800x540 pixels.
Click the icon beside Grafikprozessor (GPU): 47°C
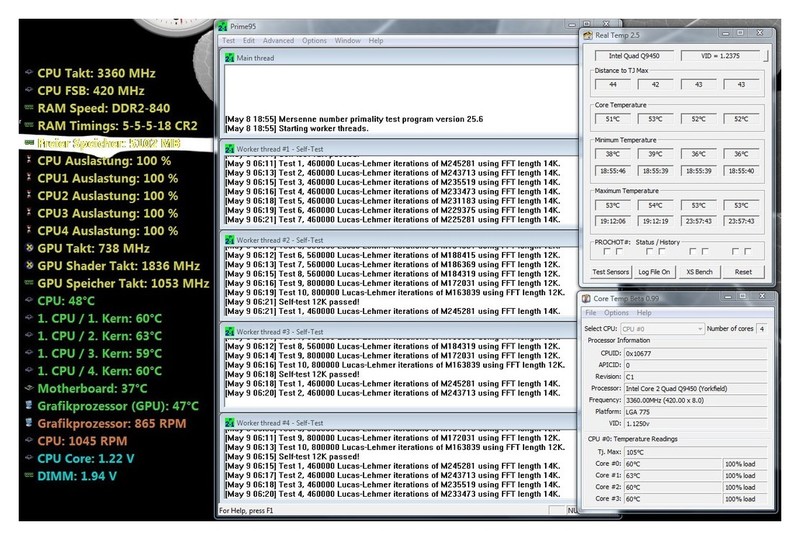[29, 405]
